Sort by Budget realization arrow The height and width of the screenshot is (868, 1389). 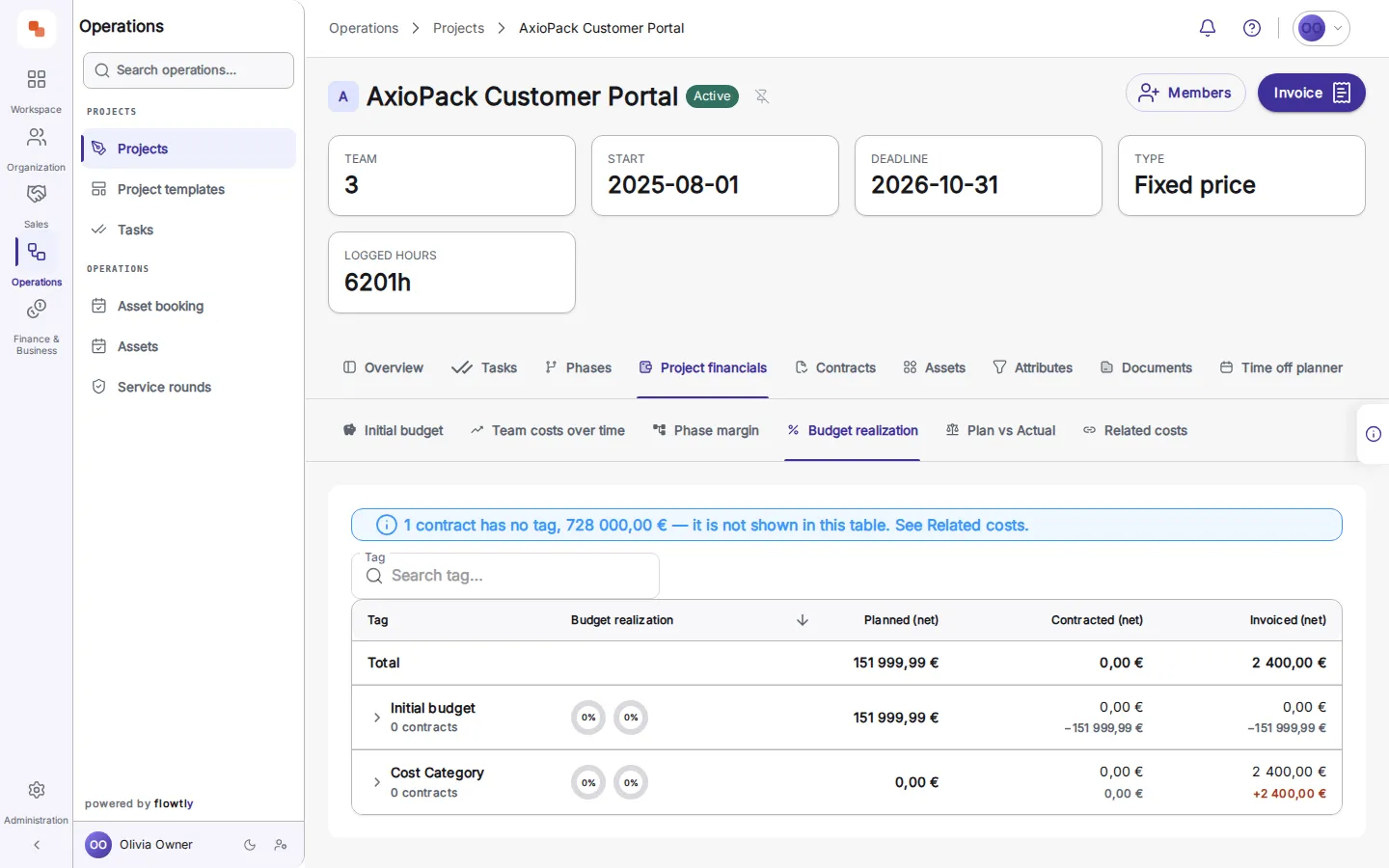coord(803,620)
